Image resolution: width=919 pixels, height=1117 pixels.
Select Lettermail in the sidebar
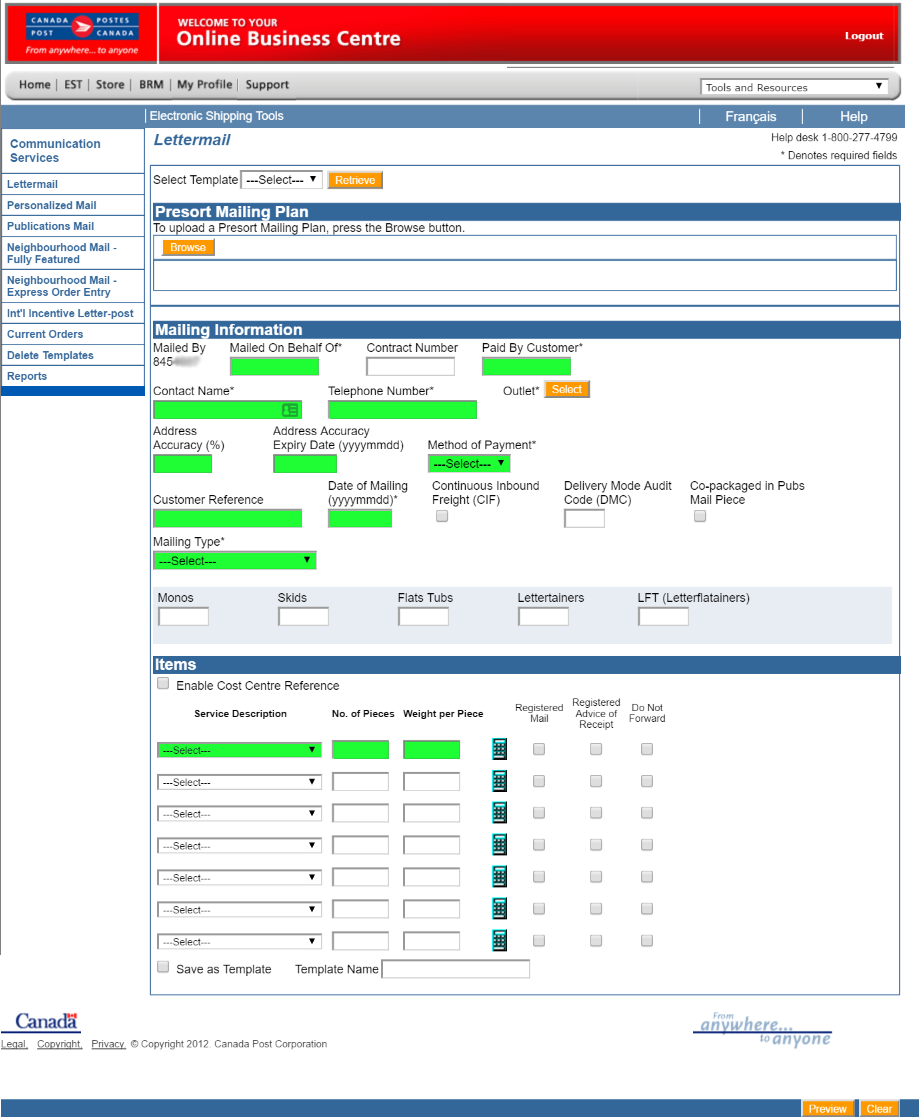point(73,184)
